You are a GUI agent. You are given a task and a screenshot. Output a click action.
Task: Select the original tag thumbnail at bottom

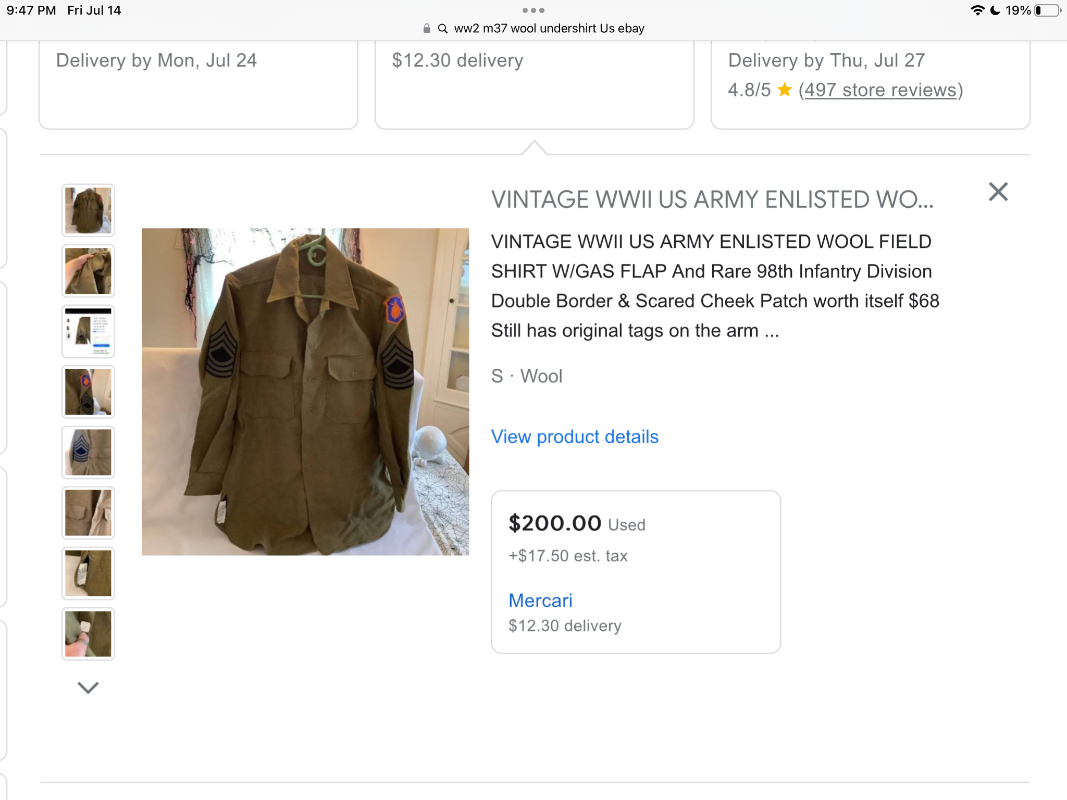click(x=88, y=633)
